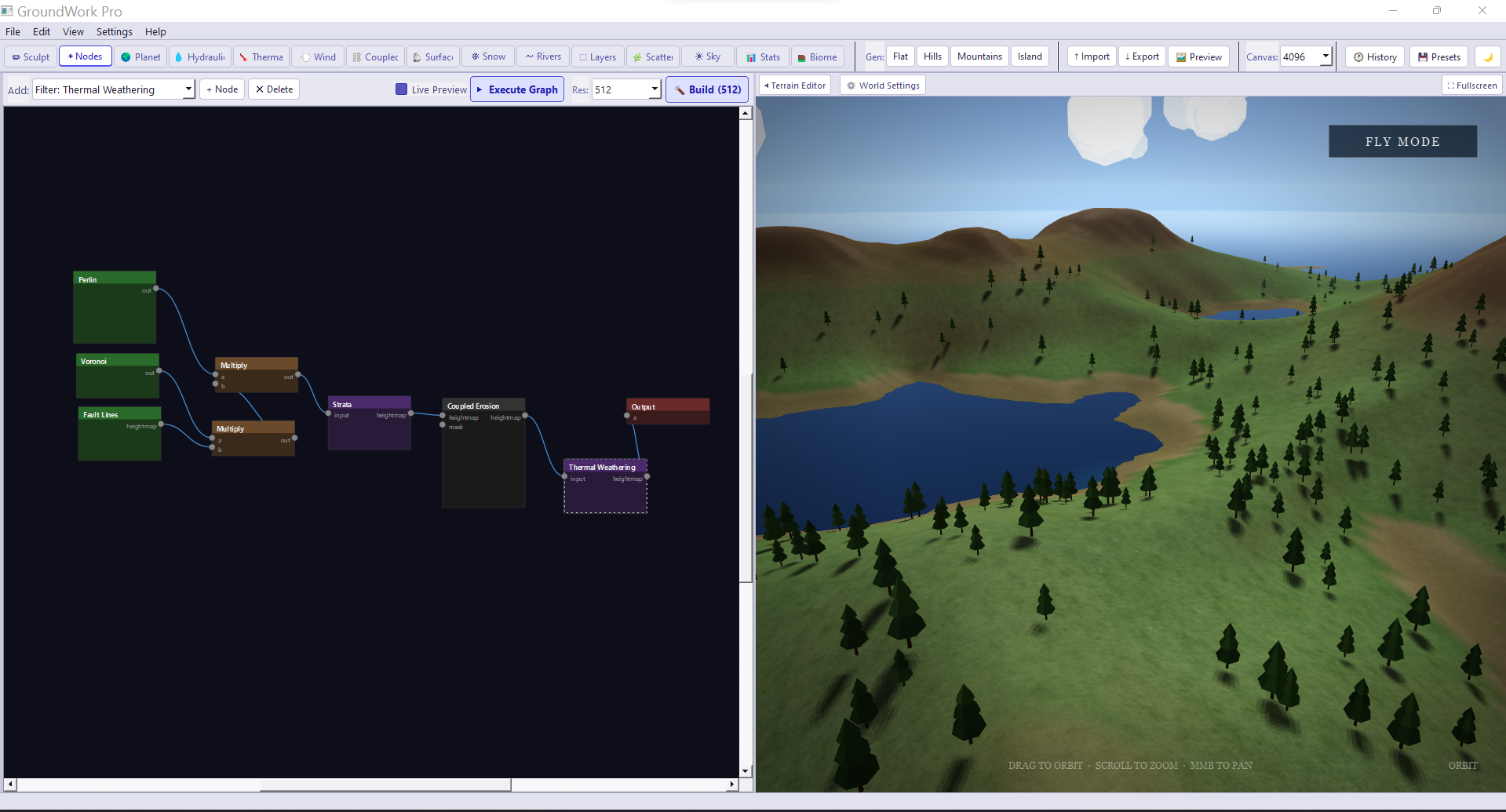Generate Mountains terrain
Viewport: 1506px width, 812px height.
(x=979, y=56)
